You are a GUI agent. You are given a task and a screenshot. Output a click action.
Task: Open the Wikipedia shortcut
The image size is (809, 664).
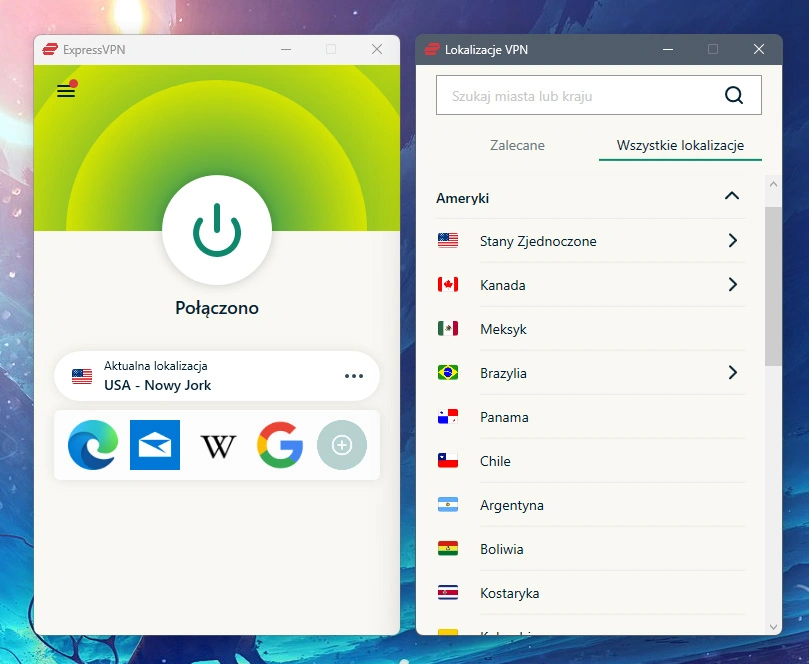[218, 446]
